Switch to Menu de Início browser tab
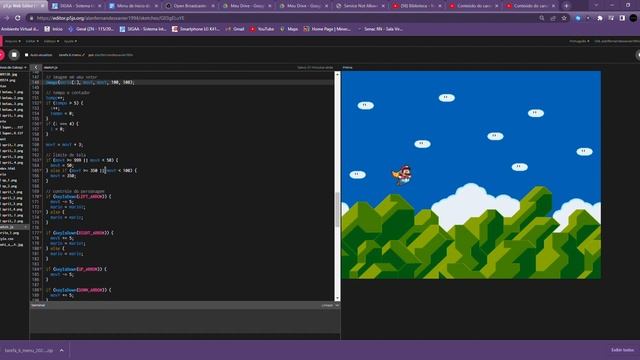The height and width of the screenshot is (360, 640). coord(133,6)
